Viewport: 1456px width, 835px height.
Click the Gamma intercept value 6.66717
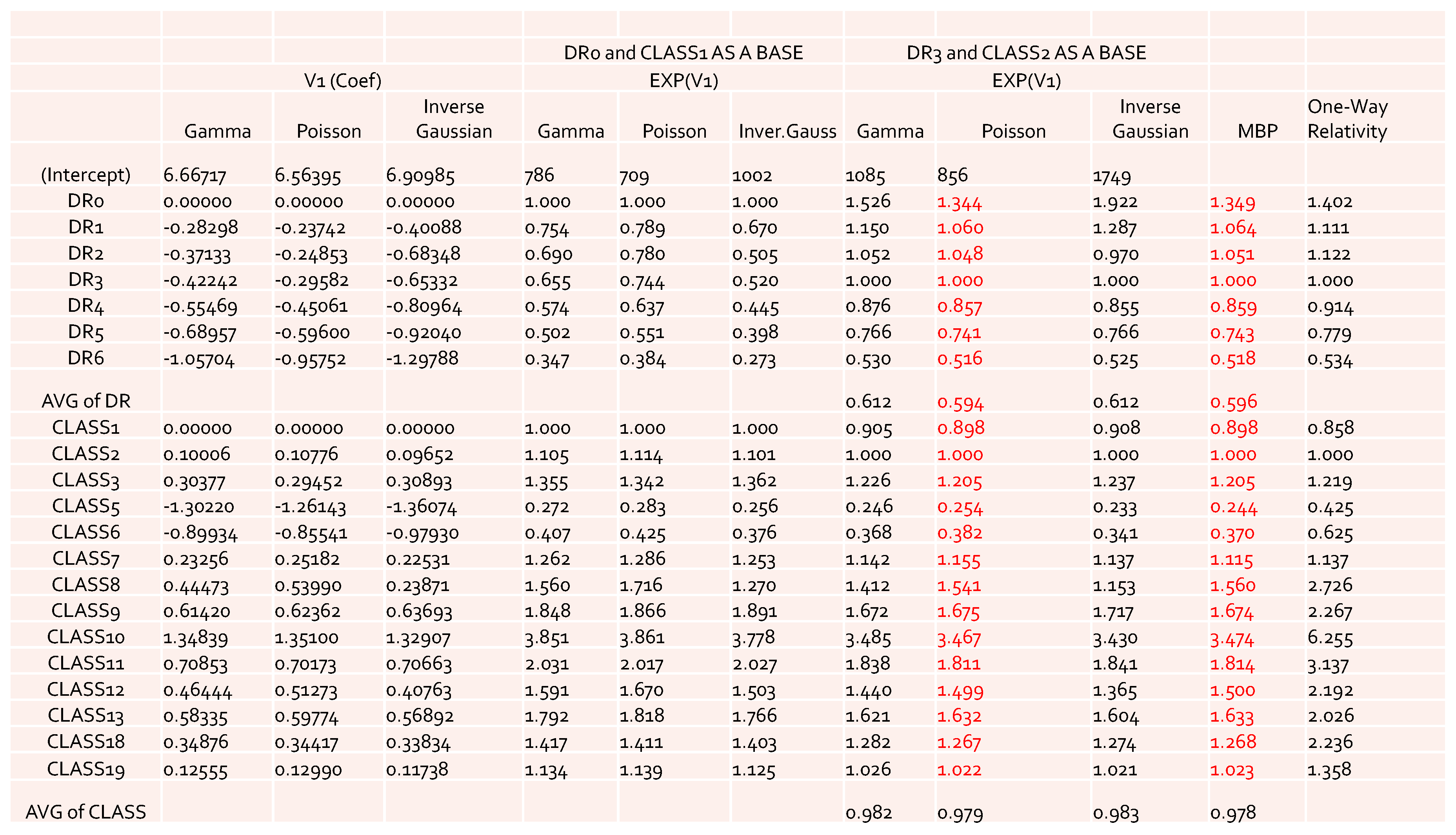(195, 175)
